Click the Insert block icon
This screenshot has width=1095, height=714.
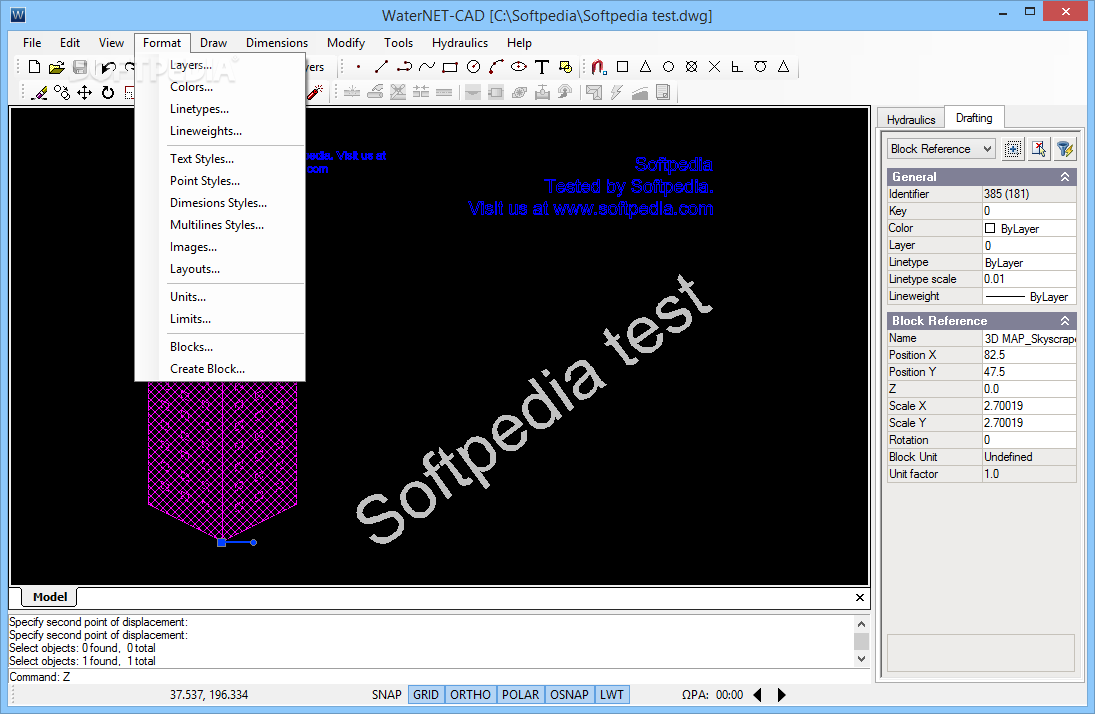[566, 67]
